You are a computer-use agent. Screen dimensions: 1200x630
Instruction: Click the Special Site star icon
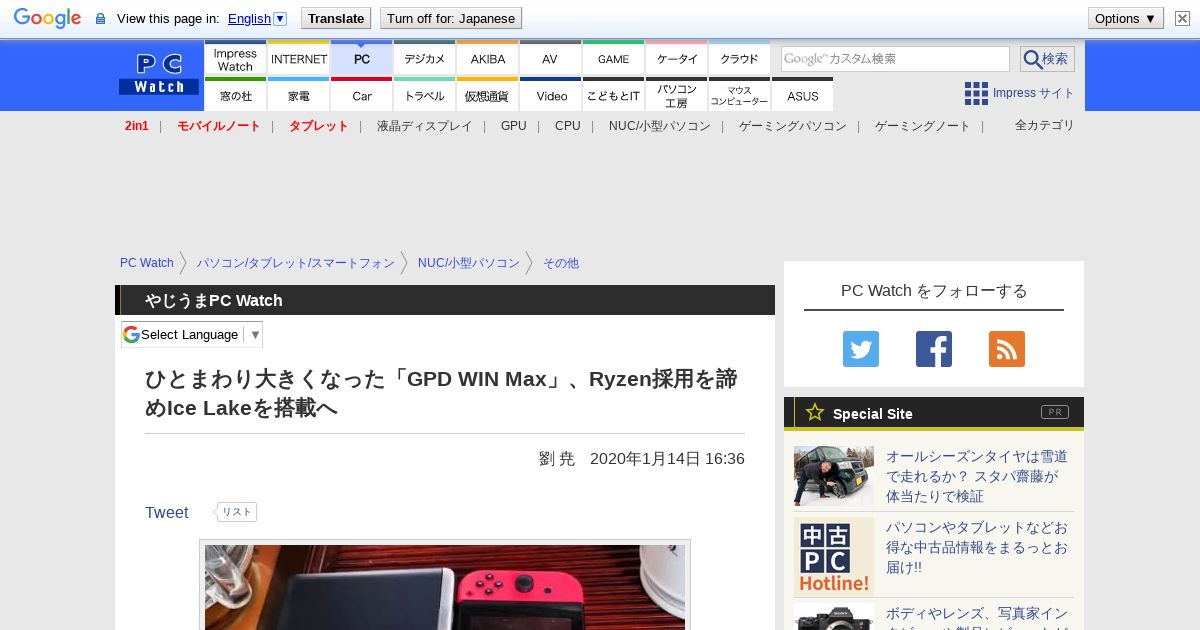coord(815,412)
